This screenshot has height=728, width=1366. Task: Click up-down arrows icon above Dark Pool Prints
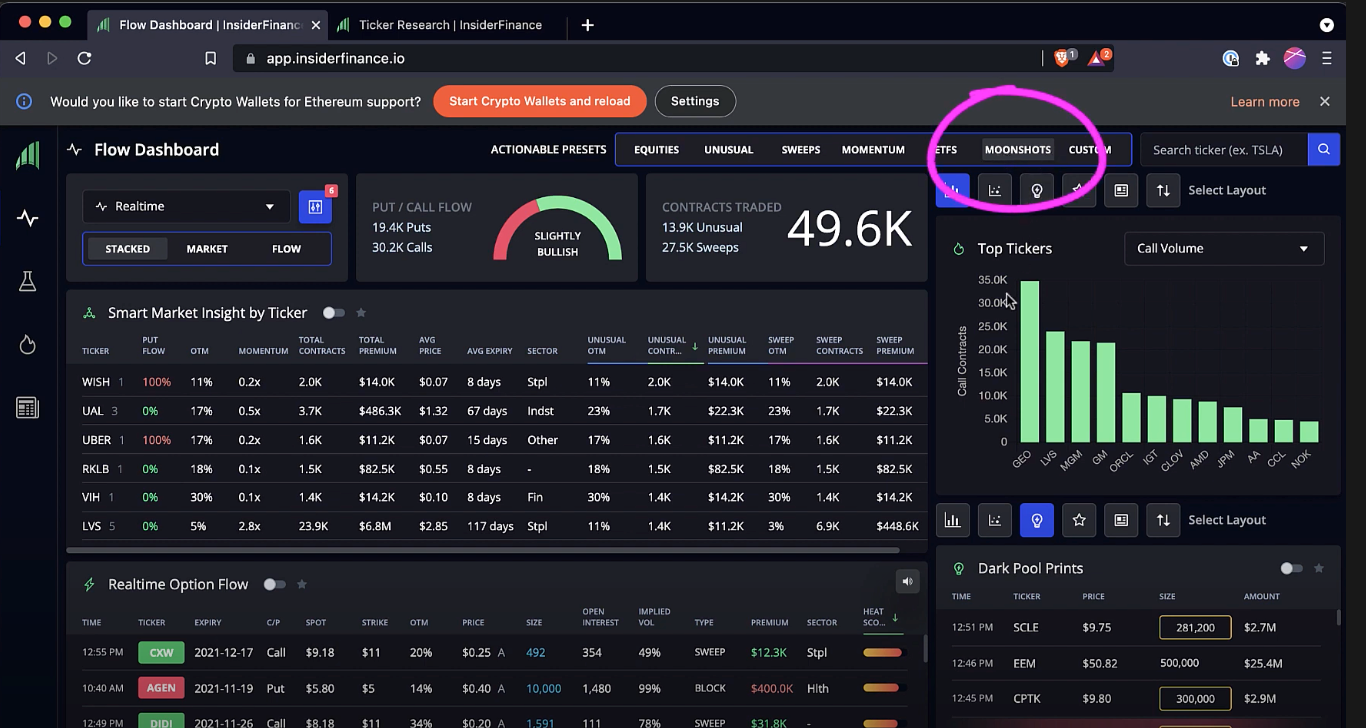[1163, 520]
